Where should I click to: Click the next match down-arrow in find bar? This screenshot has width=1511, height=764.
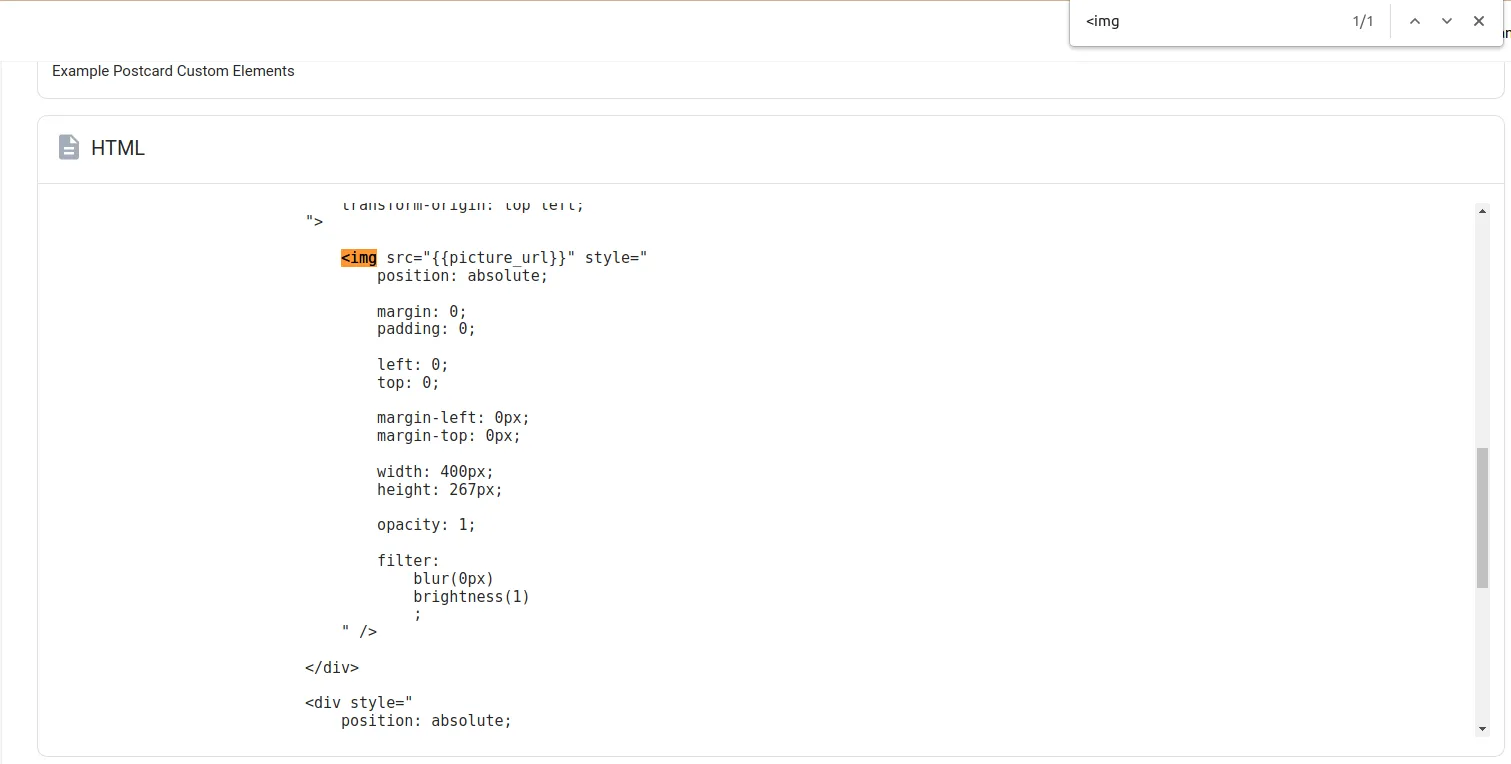[x=1446, y=20]
